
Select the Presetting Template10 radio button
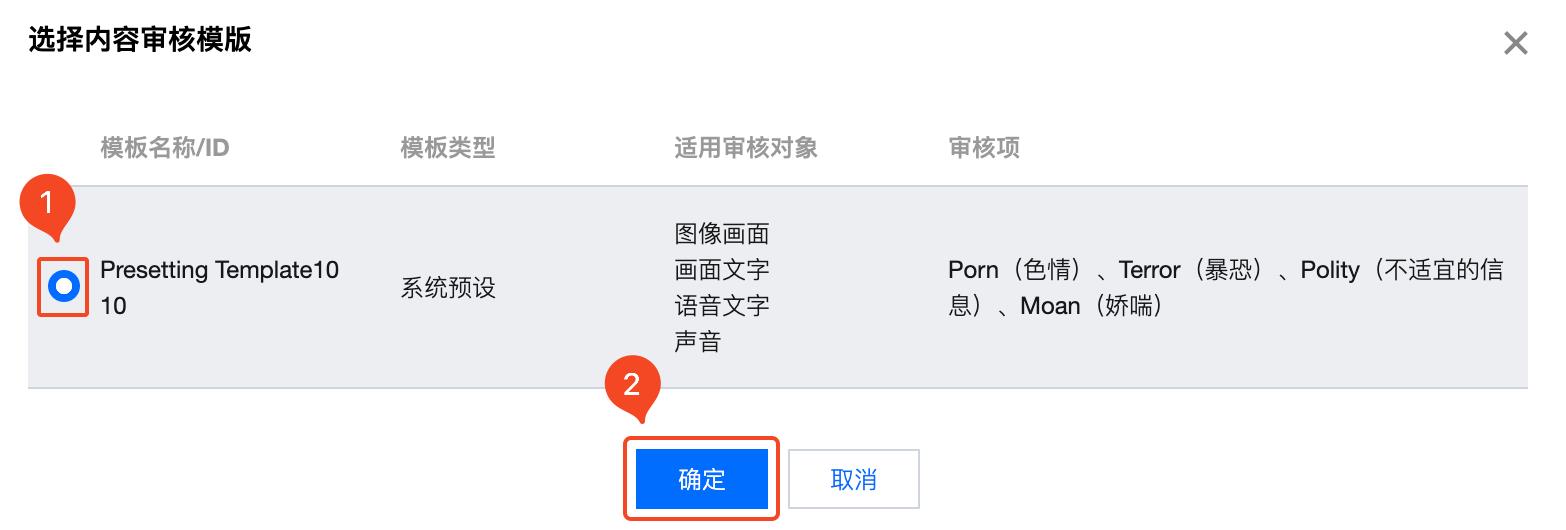(x=64, y=288)
